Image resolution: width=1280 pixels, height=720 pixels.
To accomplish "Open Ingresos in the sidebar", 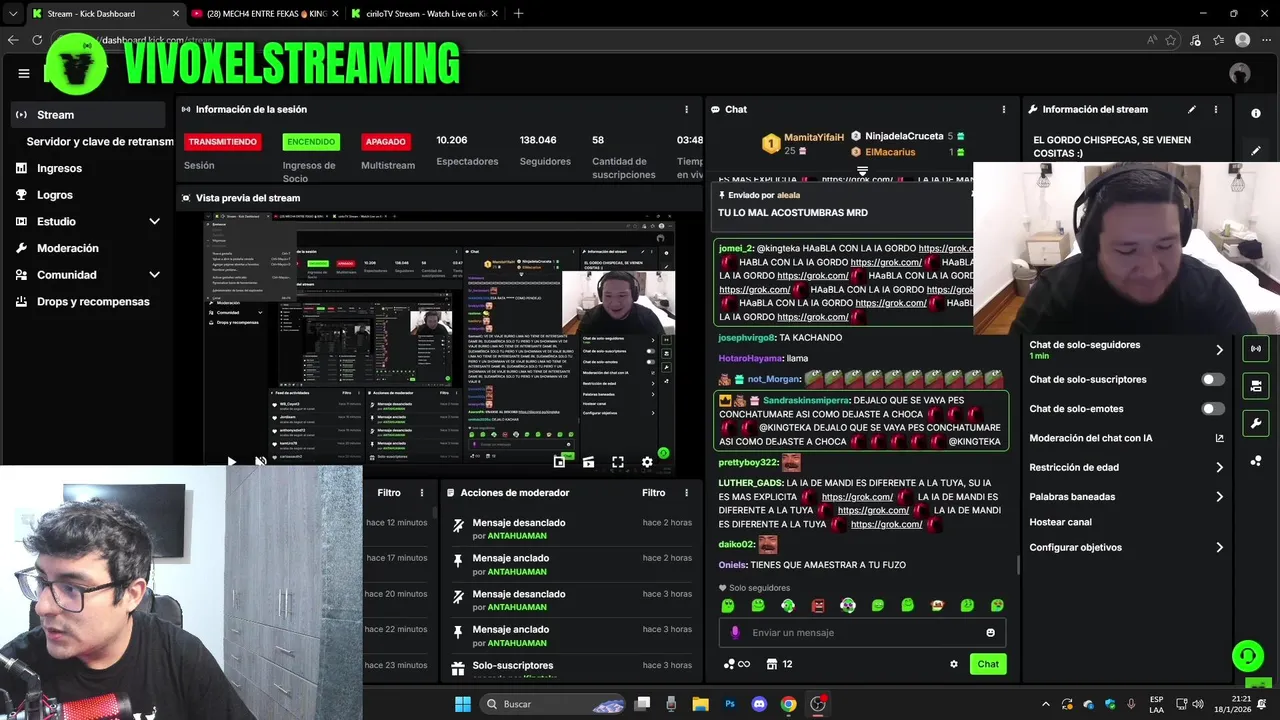I will pos(59,168).
